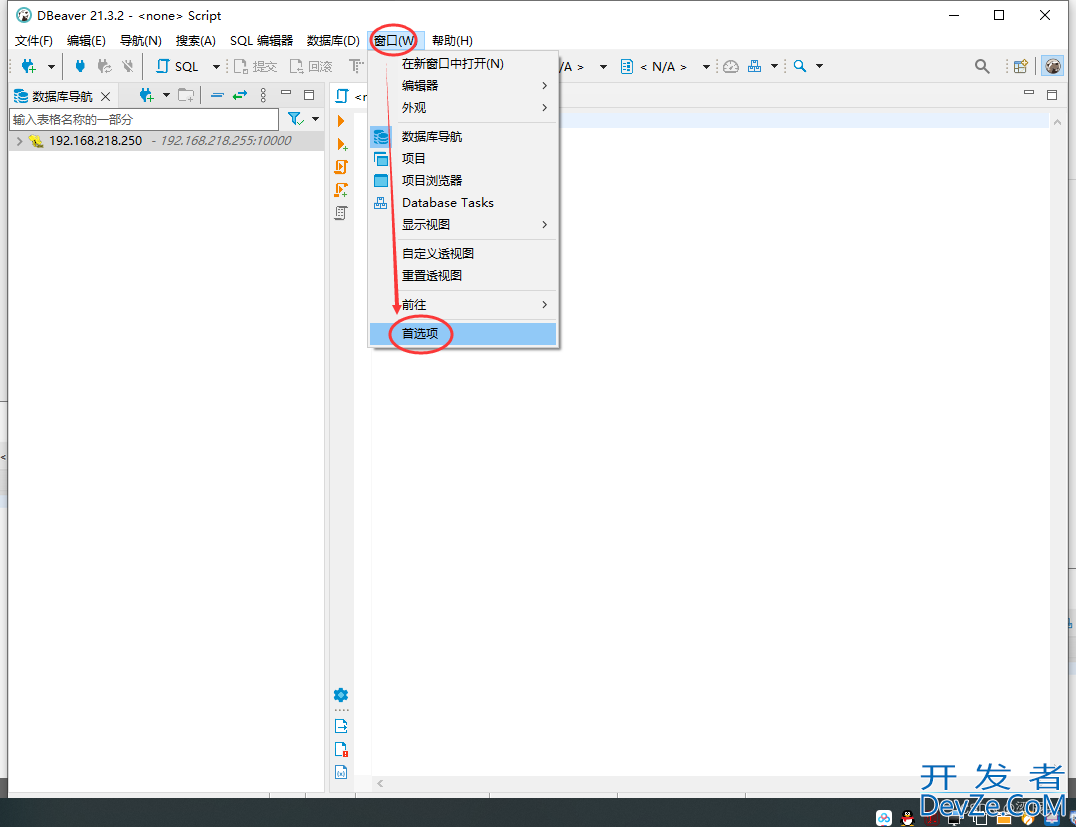Select 首选项 in the Window menu
1076x827 pixels.
(420, 334)
